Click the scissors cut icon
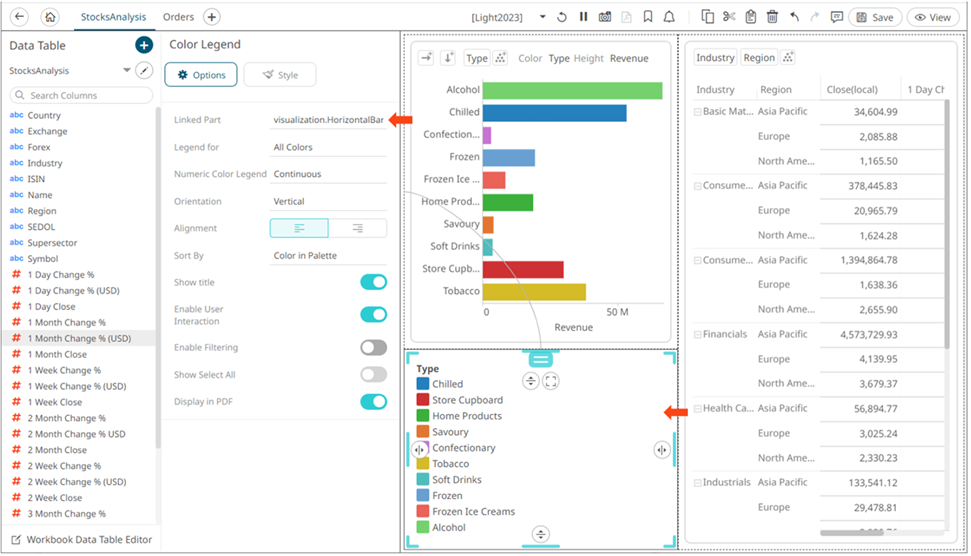This screenshot has width=971, height=556. [x=729, y=17]
